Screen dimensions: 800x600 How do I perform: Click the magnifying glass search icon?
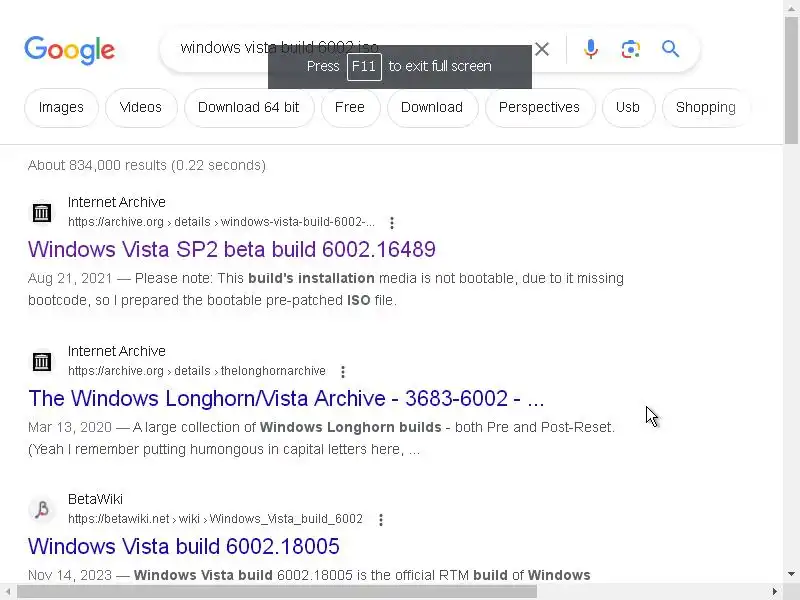(x=670, y=49)
